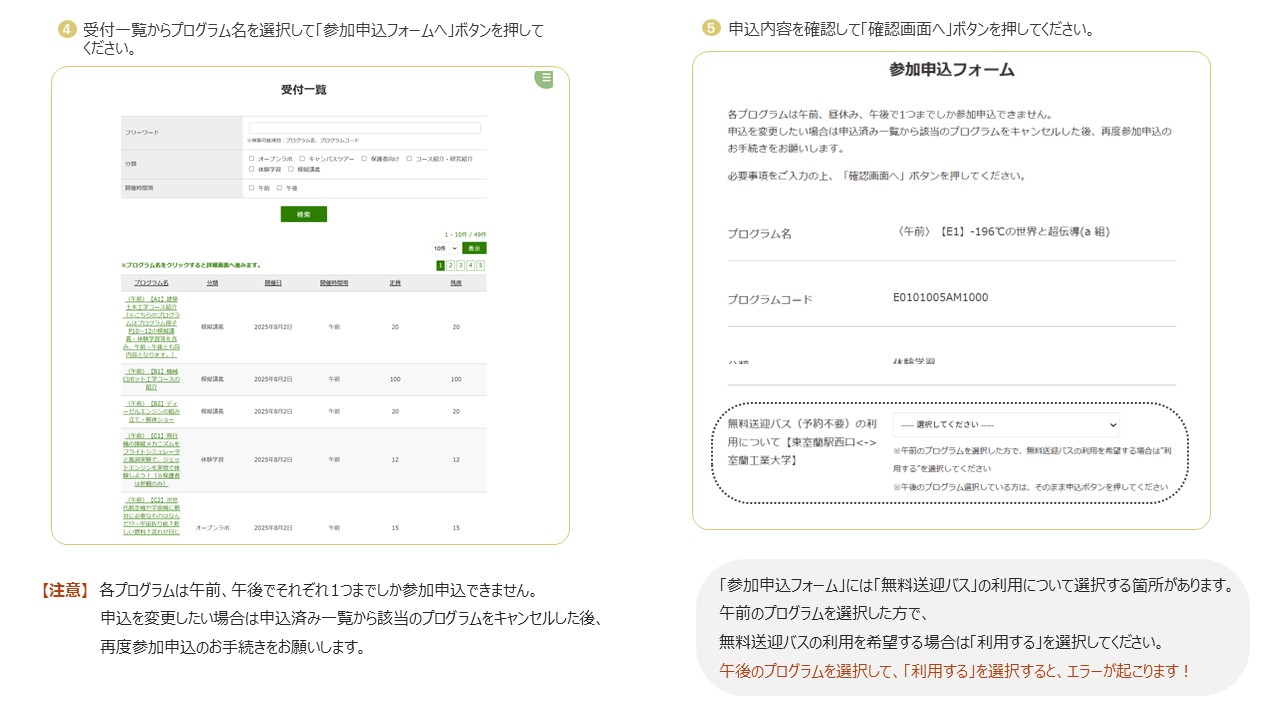The width and height of the screenshot is (1280, 720).
Task: Sort by 開催時間帯 column header
Action: point(334,283)
